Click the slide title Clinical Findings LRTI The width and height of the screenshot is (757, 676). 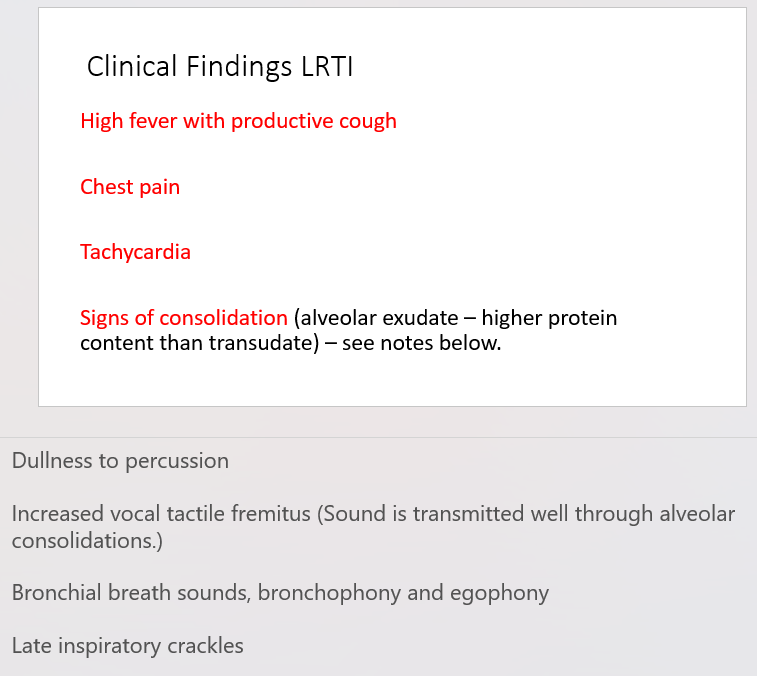[220, 67]
